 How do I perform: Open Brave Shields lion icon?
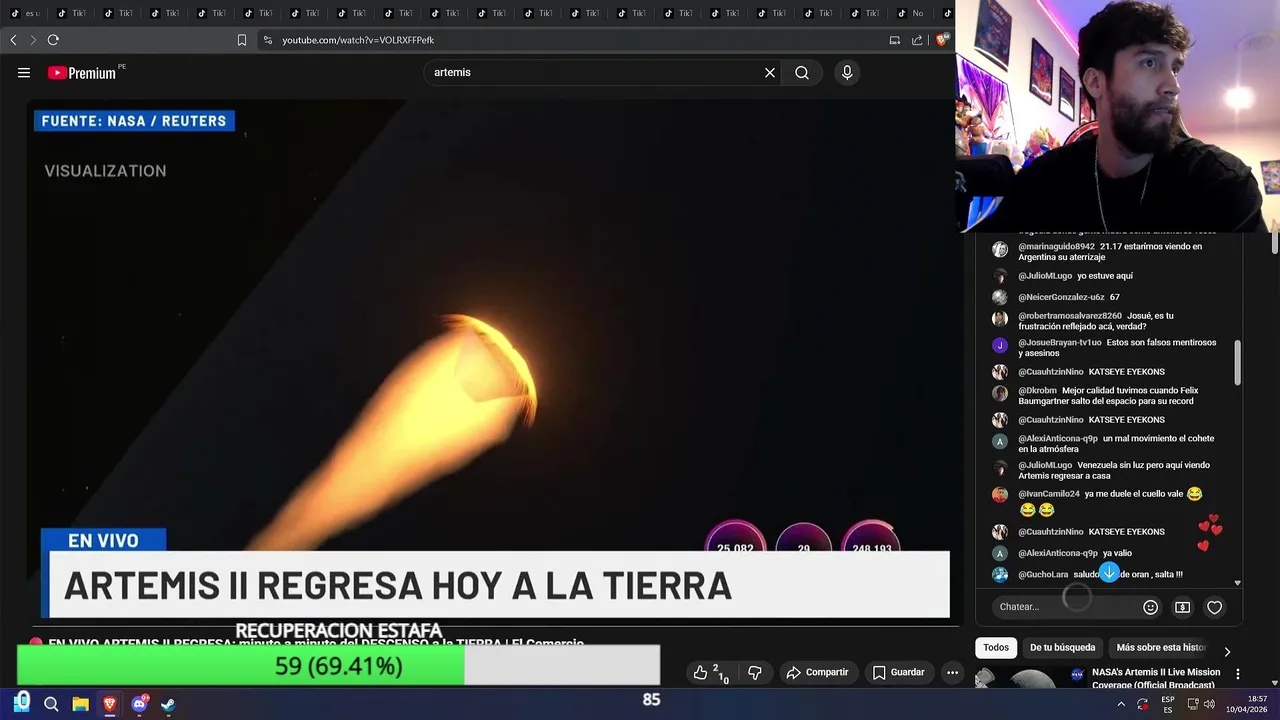(942, 40)
